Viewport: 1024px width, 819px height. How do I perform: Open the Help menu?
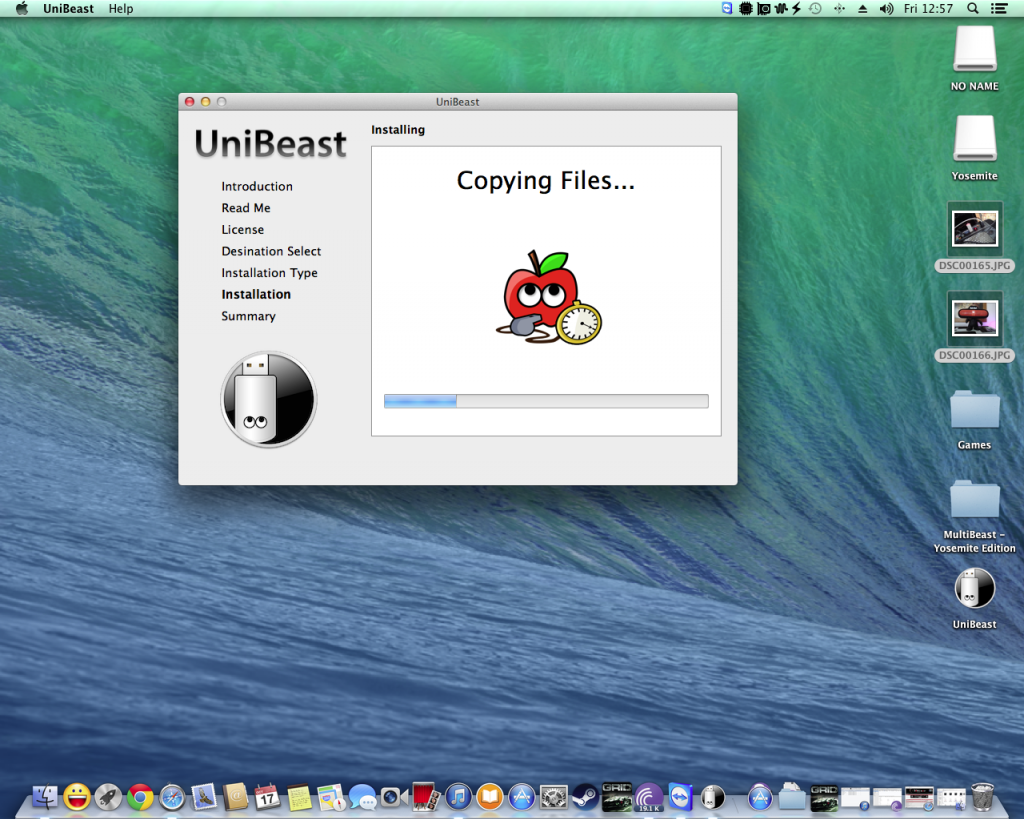(x=121, y=8)
